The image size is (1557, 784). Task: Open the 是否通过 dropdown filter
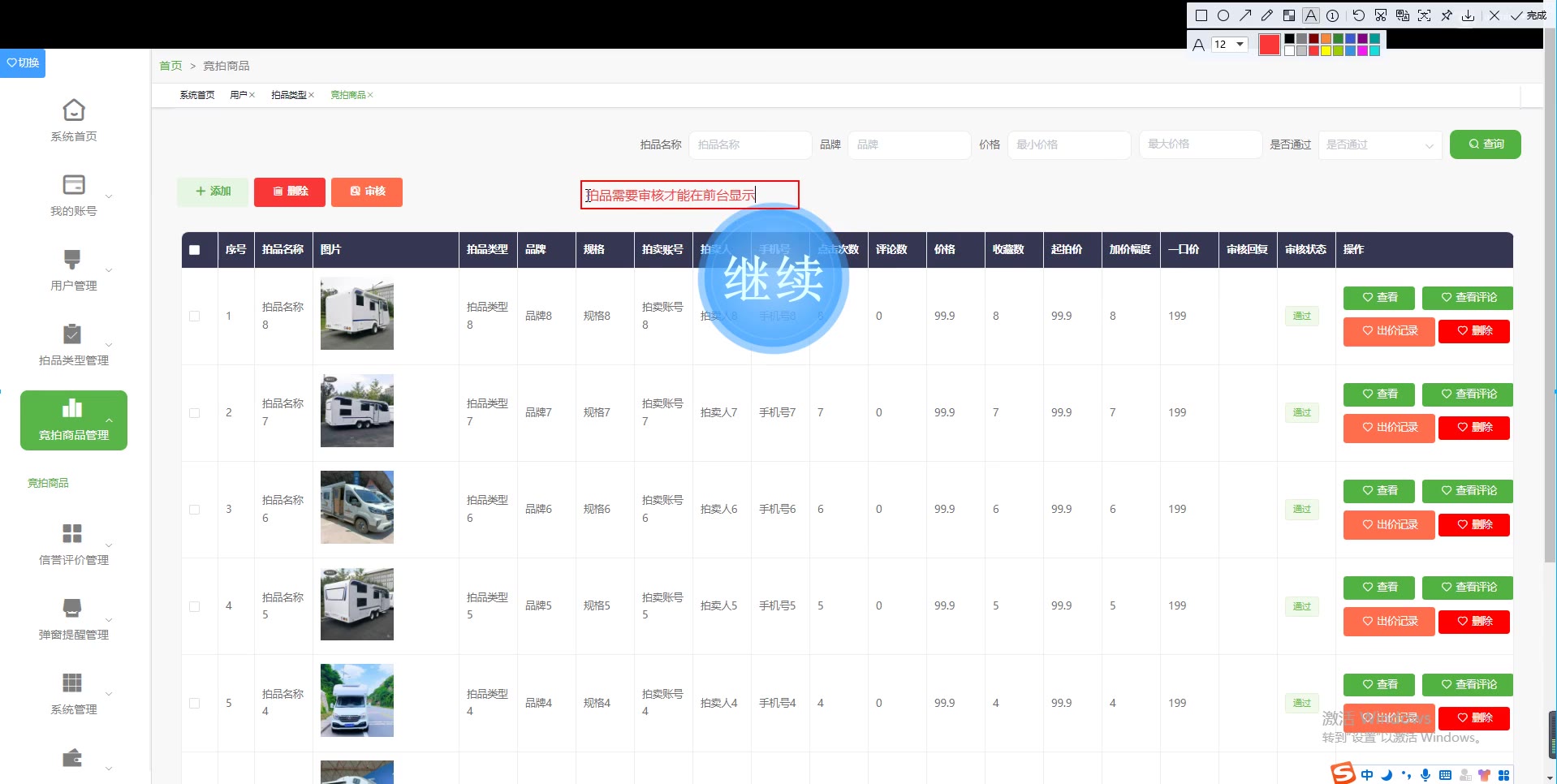coord(1380,144)
